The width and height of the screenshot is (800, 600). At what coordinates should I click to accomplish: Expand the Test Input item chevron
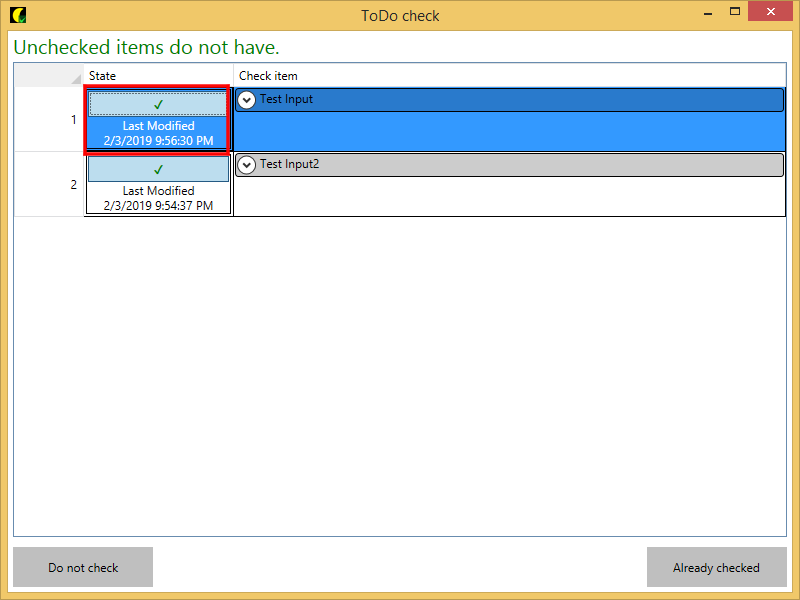point(246,100)
